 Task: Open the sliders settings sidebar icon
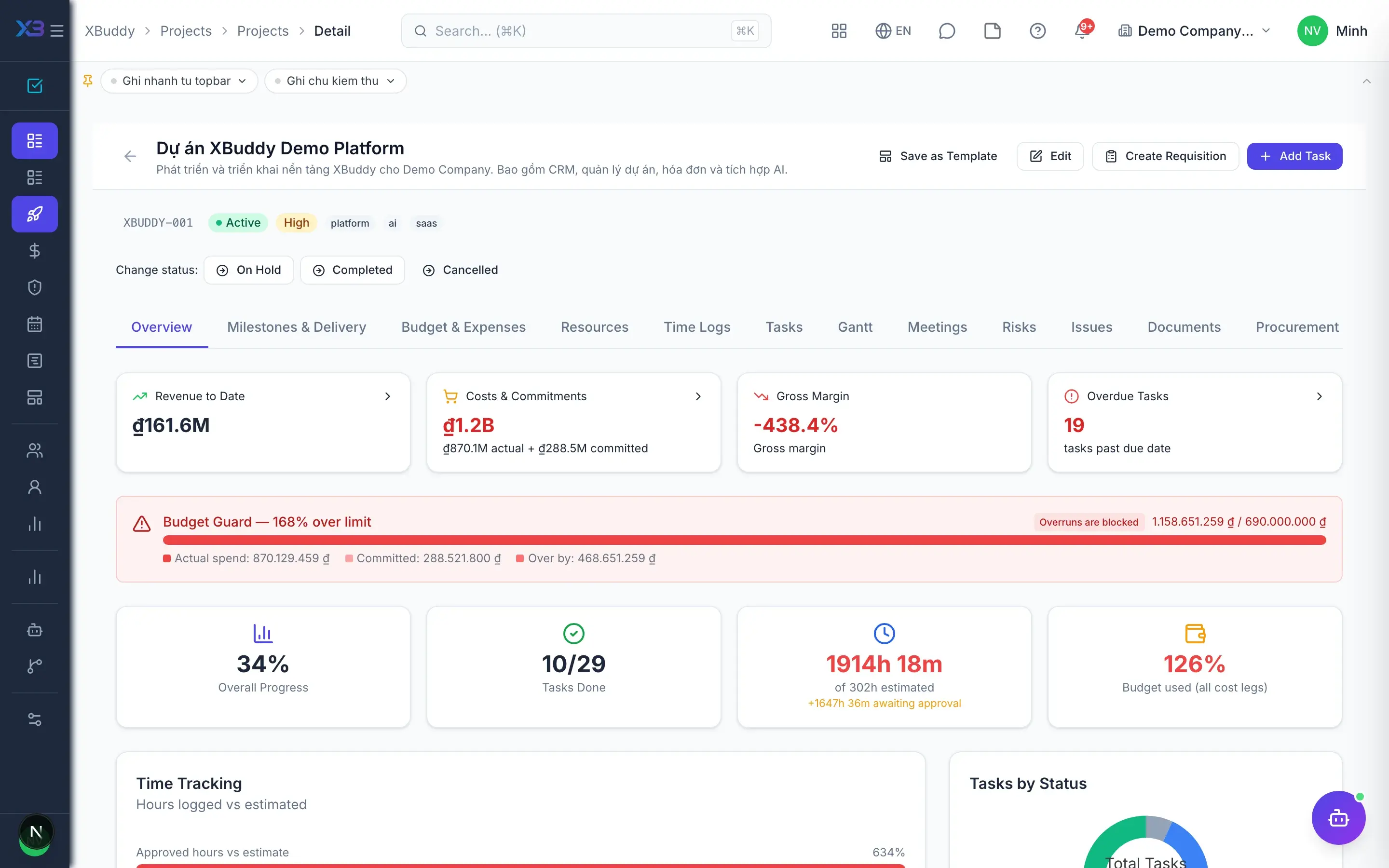click(34, 719)
